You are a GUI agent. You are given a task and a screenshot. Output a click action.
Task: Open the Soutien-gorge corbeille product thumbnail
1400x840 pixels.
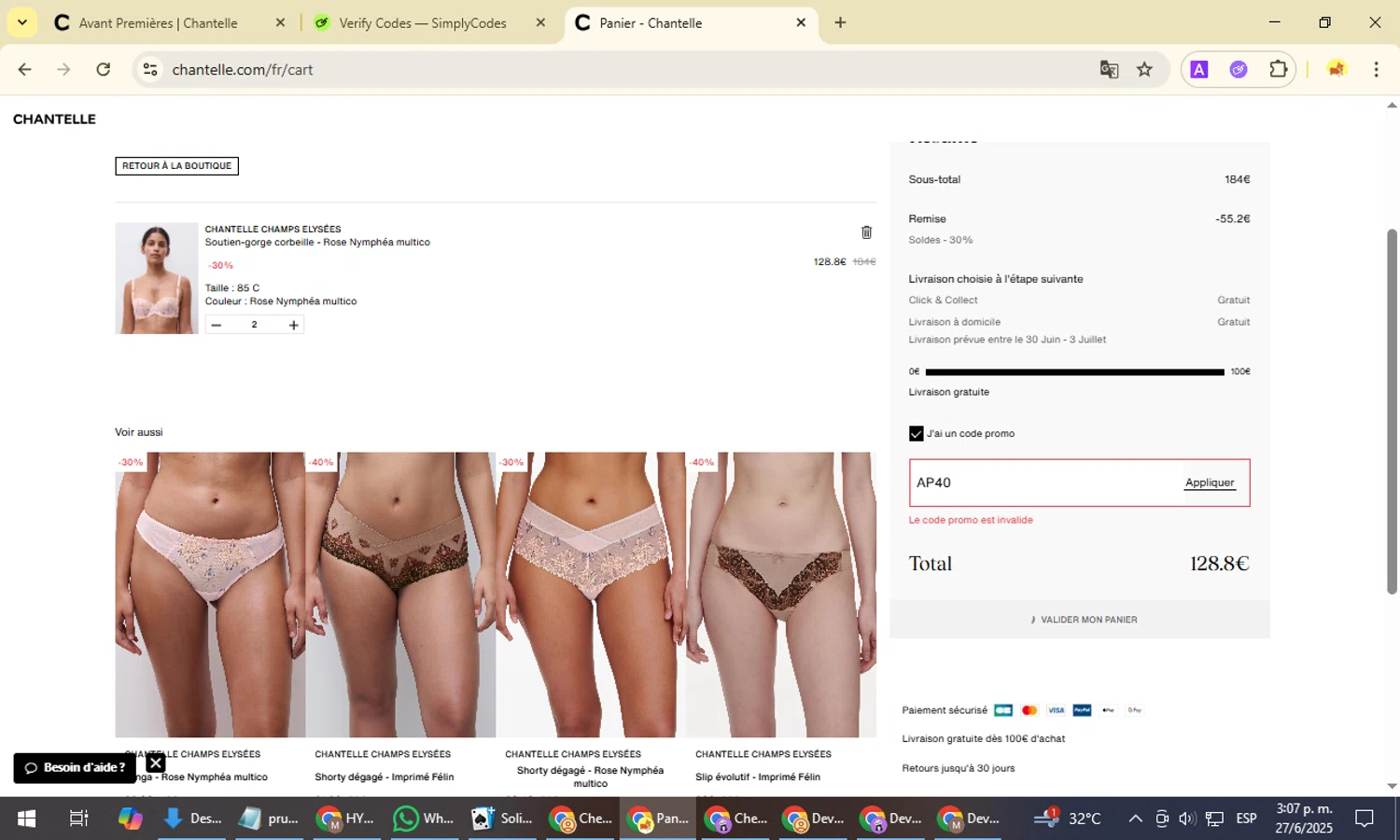point(157,278)
